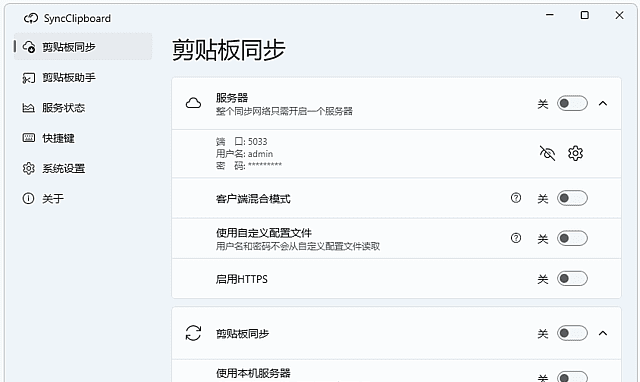Collapse the 服务器 section with chevron
Image resolution: width=640 pixels, height=382 pixels.
click(x=603, y=104)
